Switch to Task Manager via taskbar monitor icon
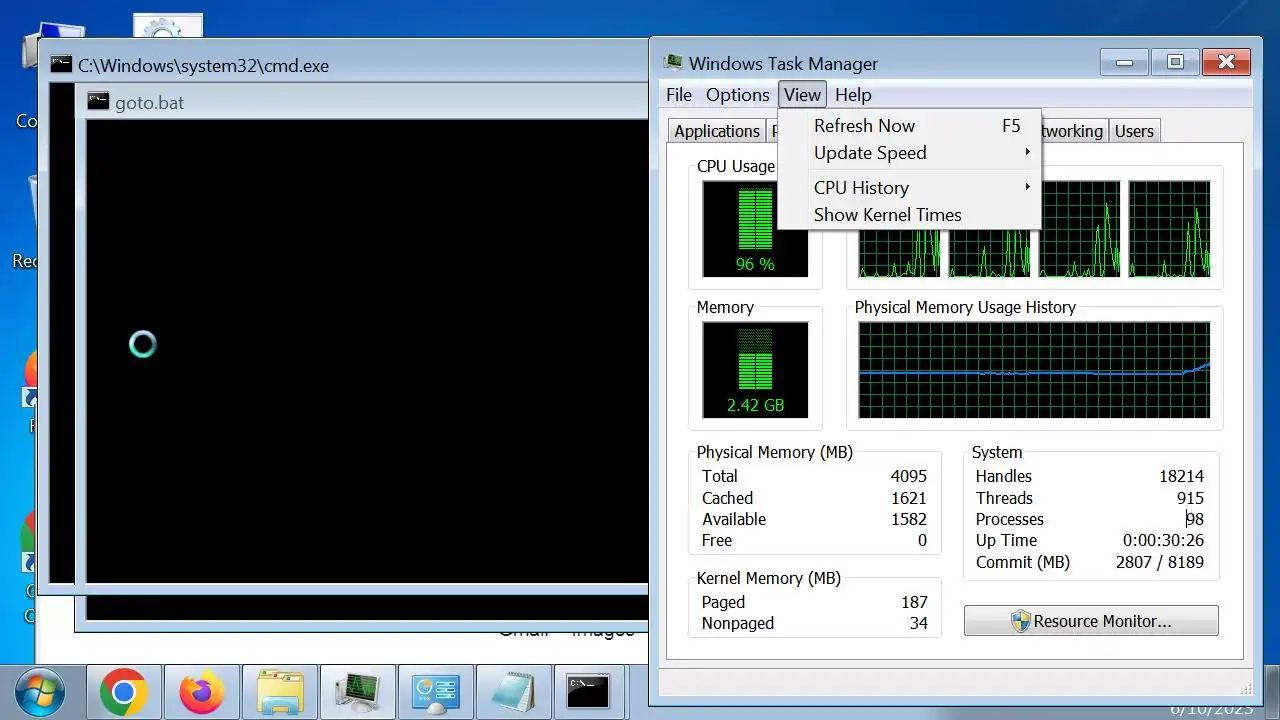Viewport: 1280px width, 720px height. (358, 692)
